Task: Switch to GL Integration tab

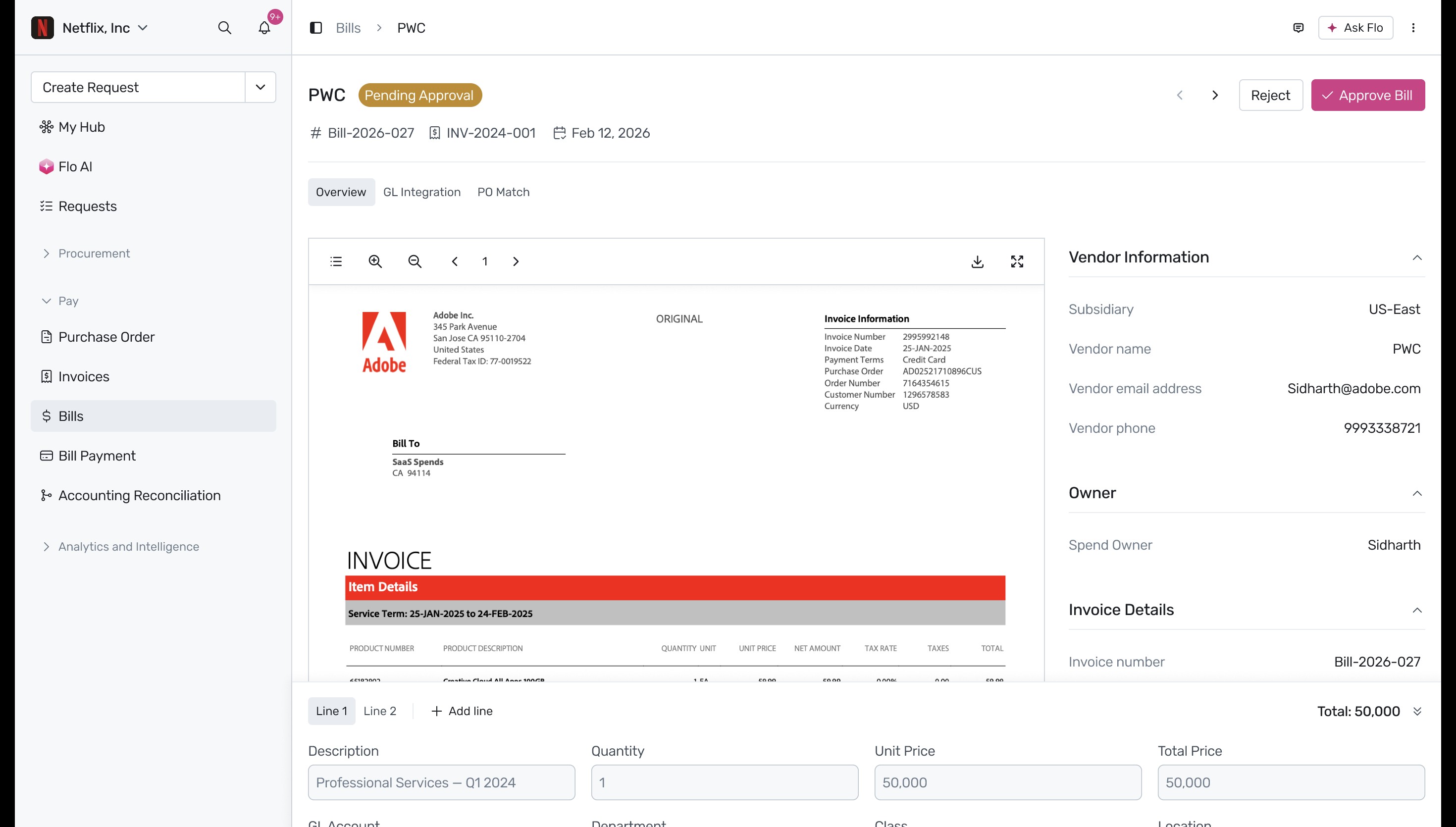Action: pyautogui.click(x=422, y=192)
